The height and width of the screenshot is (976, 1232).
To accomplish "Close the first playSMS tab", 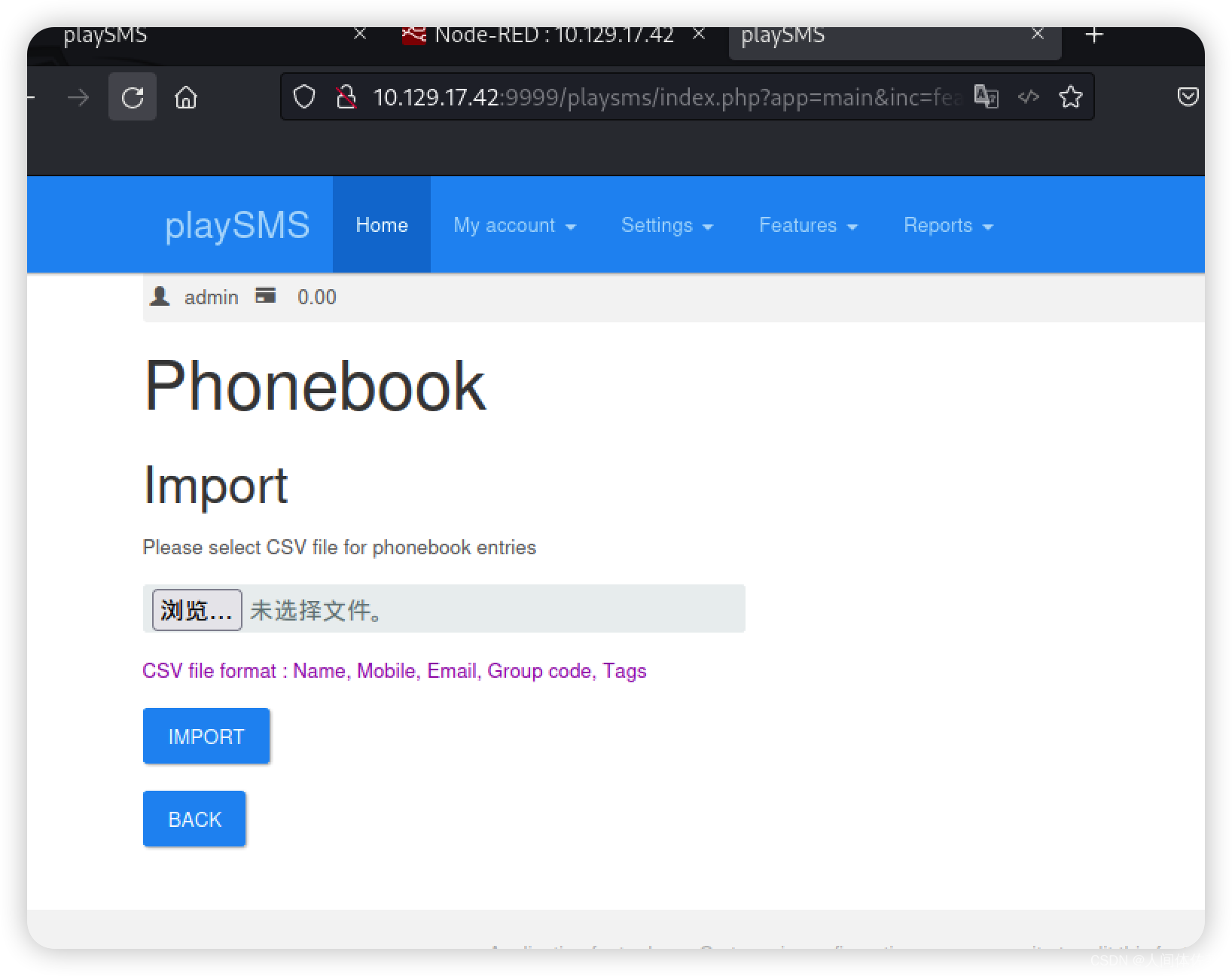I will point(360,34).
